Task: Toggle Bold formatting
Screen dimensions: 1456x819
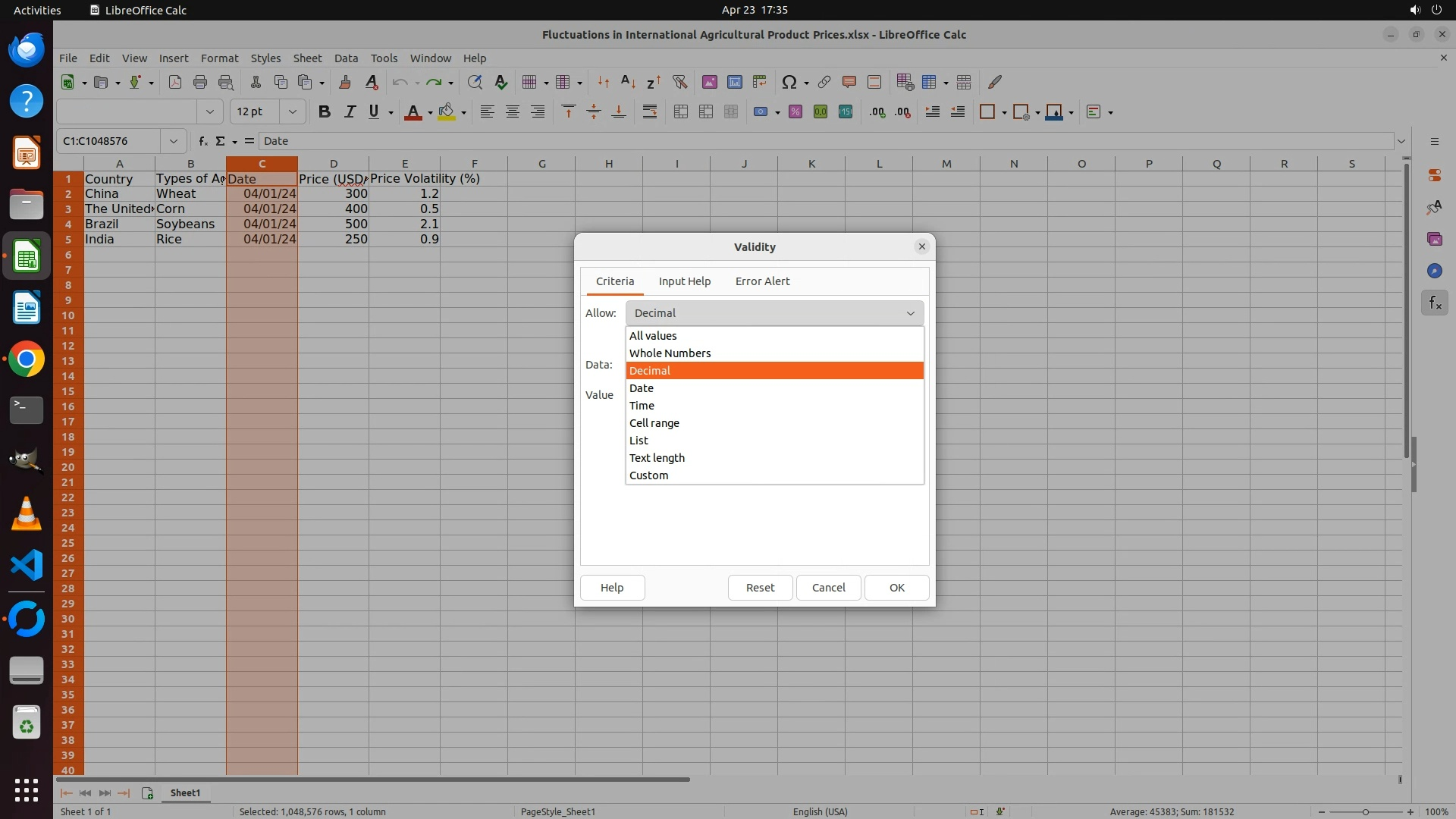Action: 325,111
